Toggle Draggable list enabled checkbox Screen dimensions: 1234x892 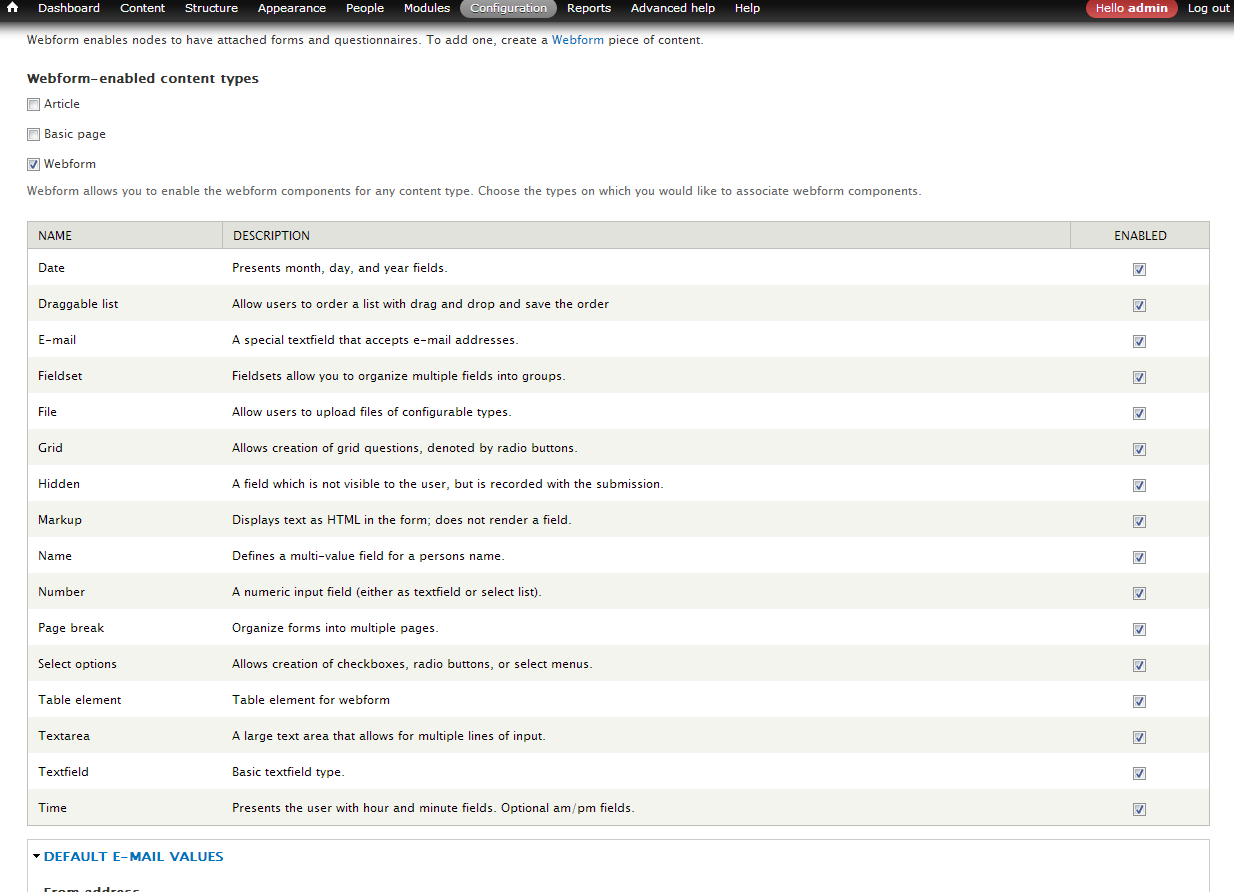1140,305
